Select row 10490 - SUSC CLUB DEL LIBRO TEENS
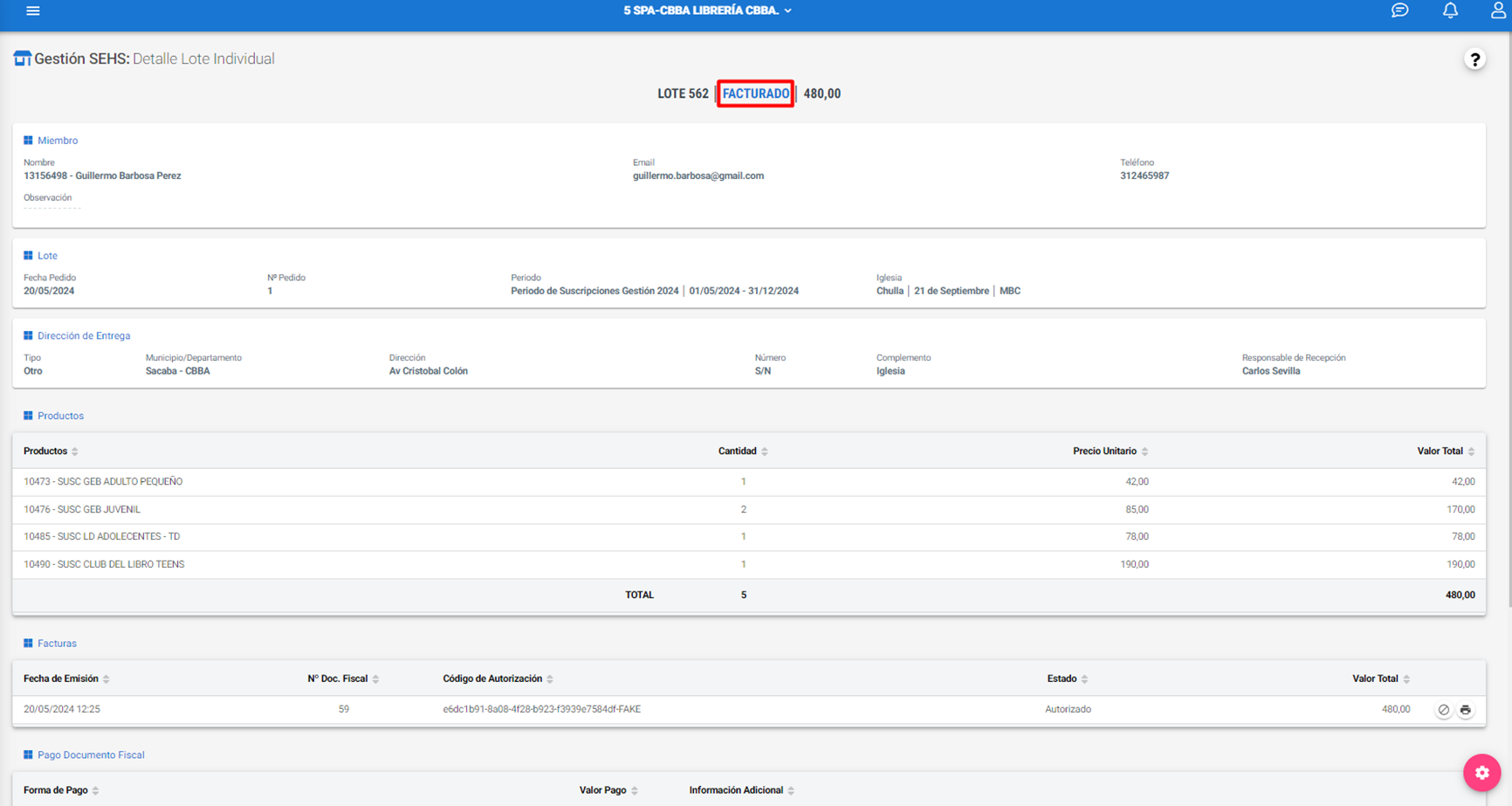 click(x=749, y=565)
